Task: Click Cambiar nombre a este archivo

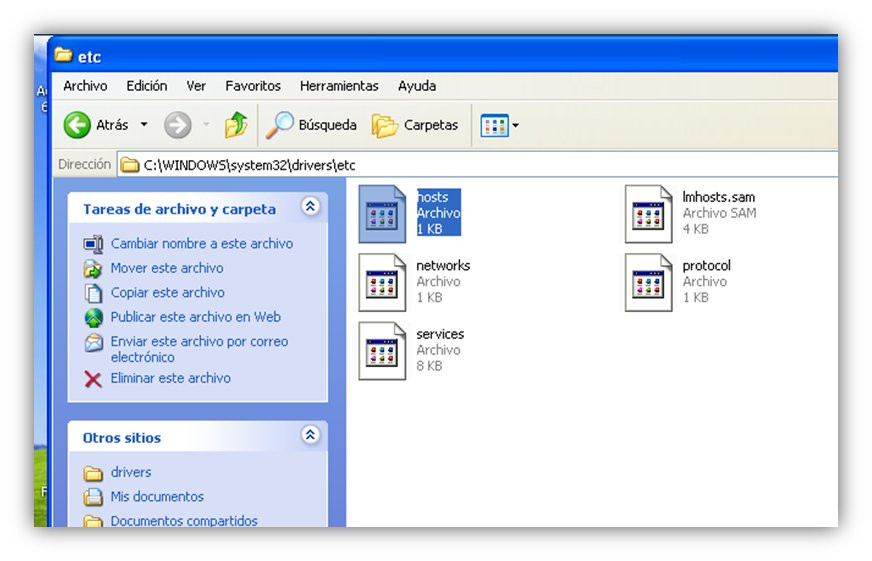Action: point(202,244)
